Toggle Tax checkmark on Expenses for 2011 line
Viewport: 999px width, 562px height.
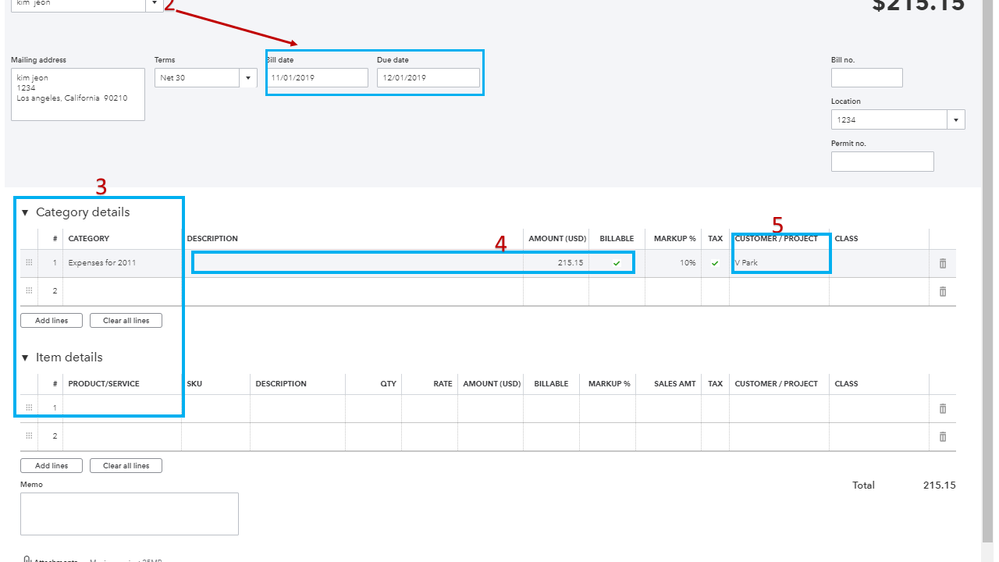point(715,263)
